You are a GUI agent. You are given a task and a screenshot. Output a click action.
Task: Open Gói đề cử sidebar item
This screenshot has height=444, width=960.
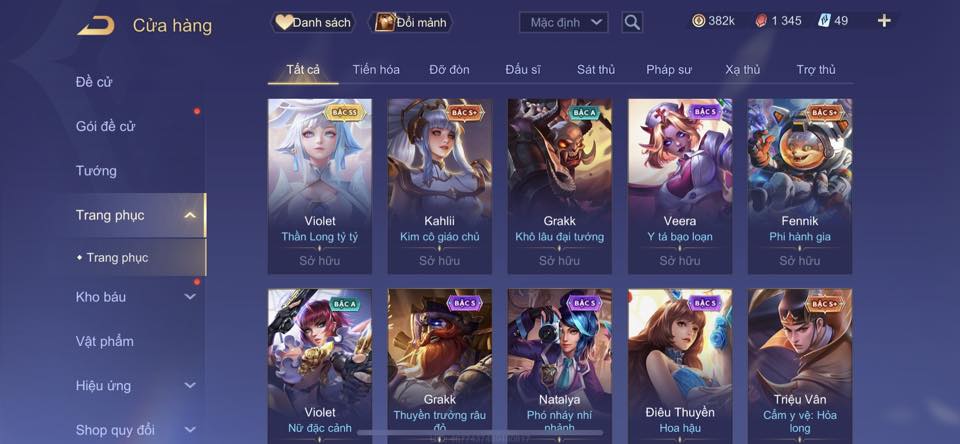(x=105, y=126)
